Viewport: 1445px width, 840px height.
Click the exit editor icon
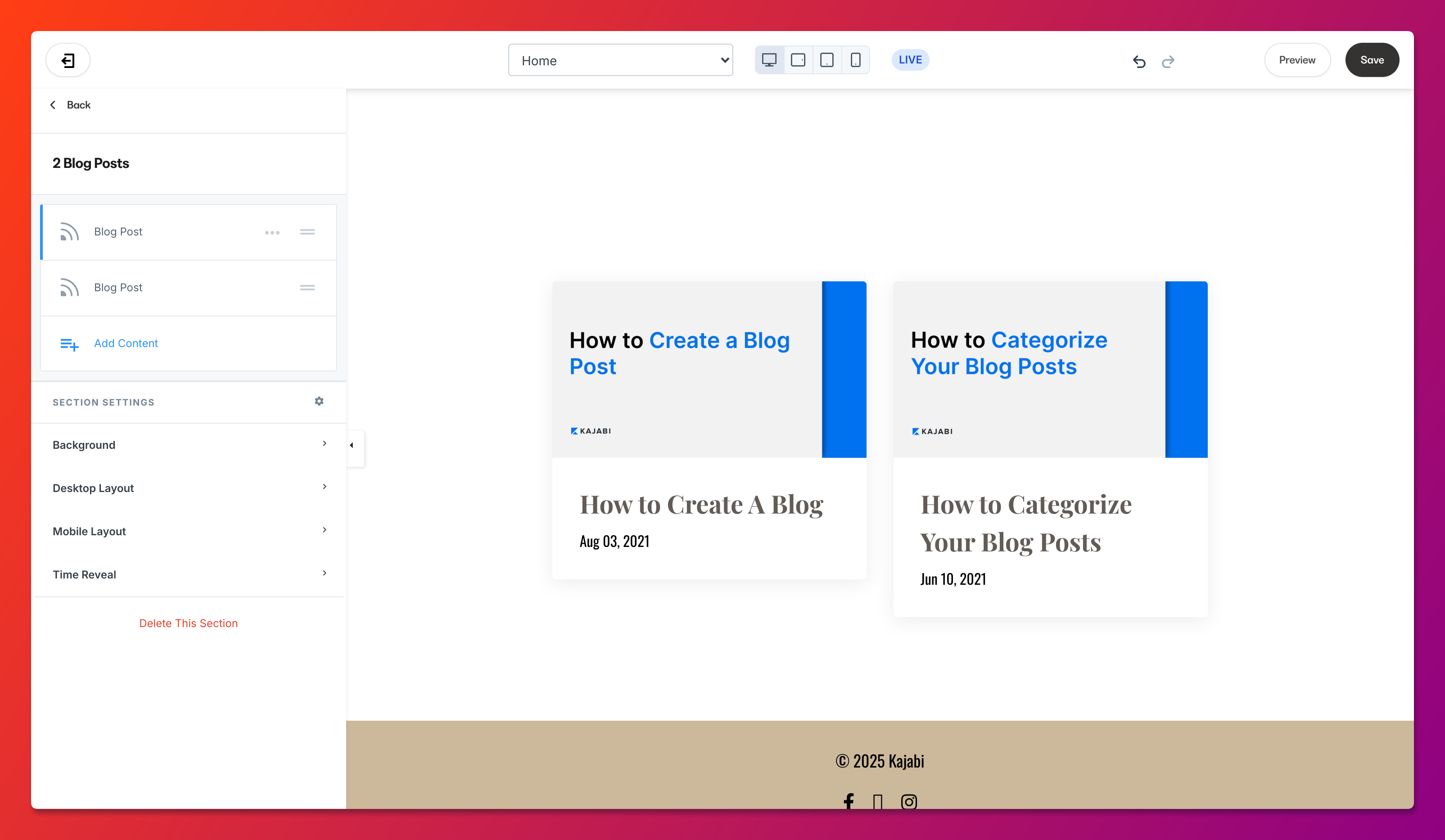68,60
